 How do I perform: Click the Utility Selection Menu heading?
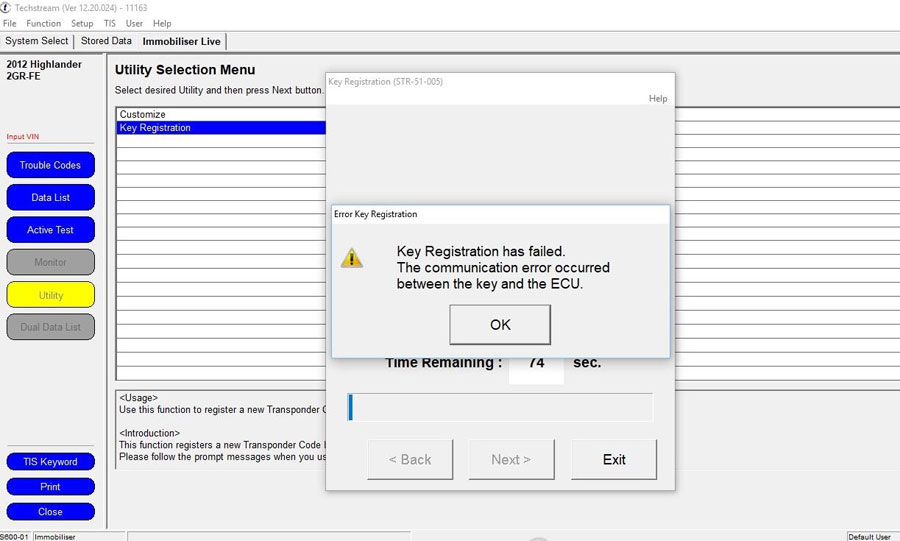point(185,70)
